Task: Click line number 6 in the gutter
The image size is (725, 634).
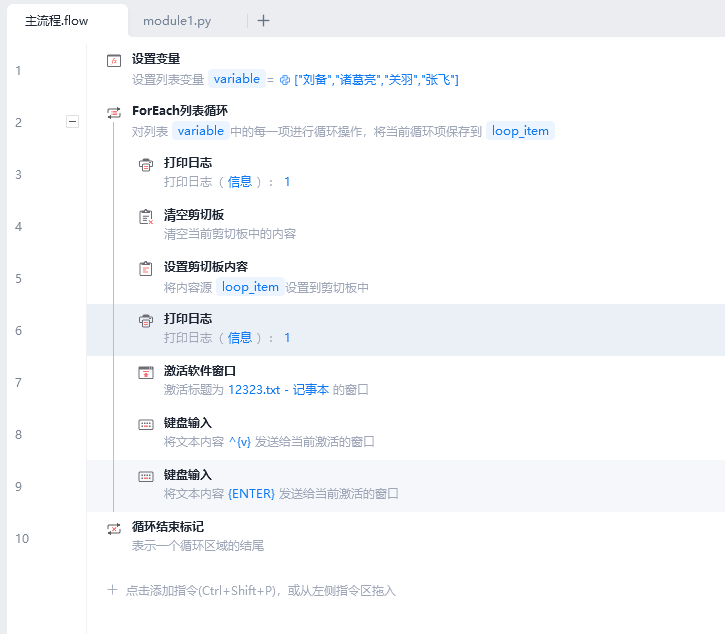Action: 18,331
